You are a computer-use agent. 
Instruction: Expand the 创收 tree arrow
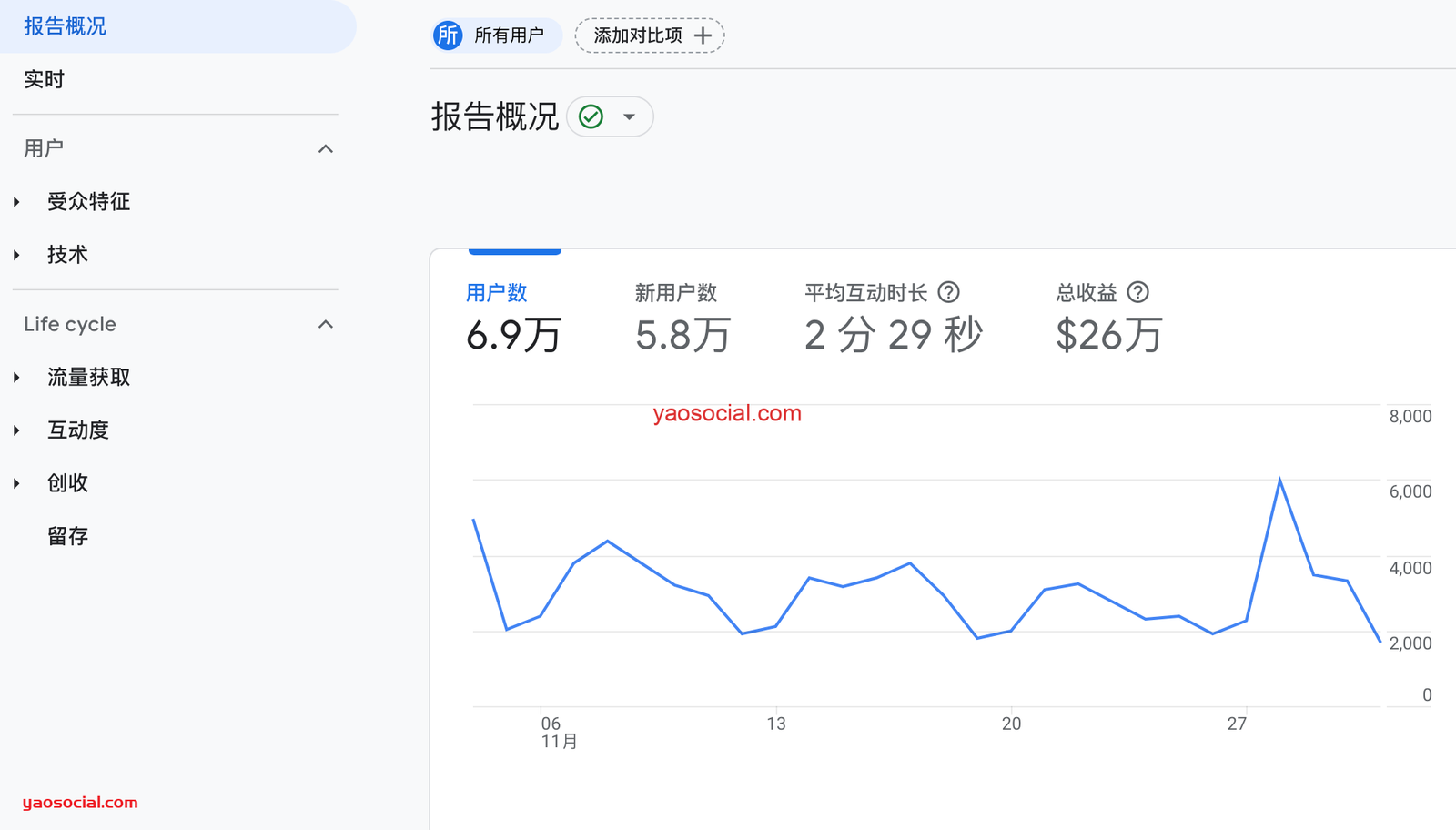pos(17,483)
